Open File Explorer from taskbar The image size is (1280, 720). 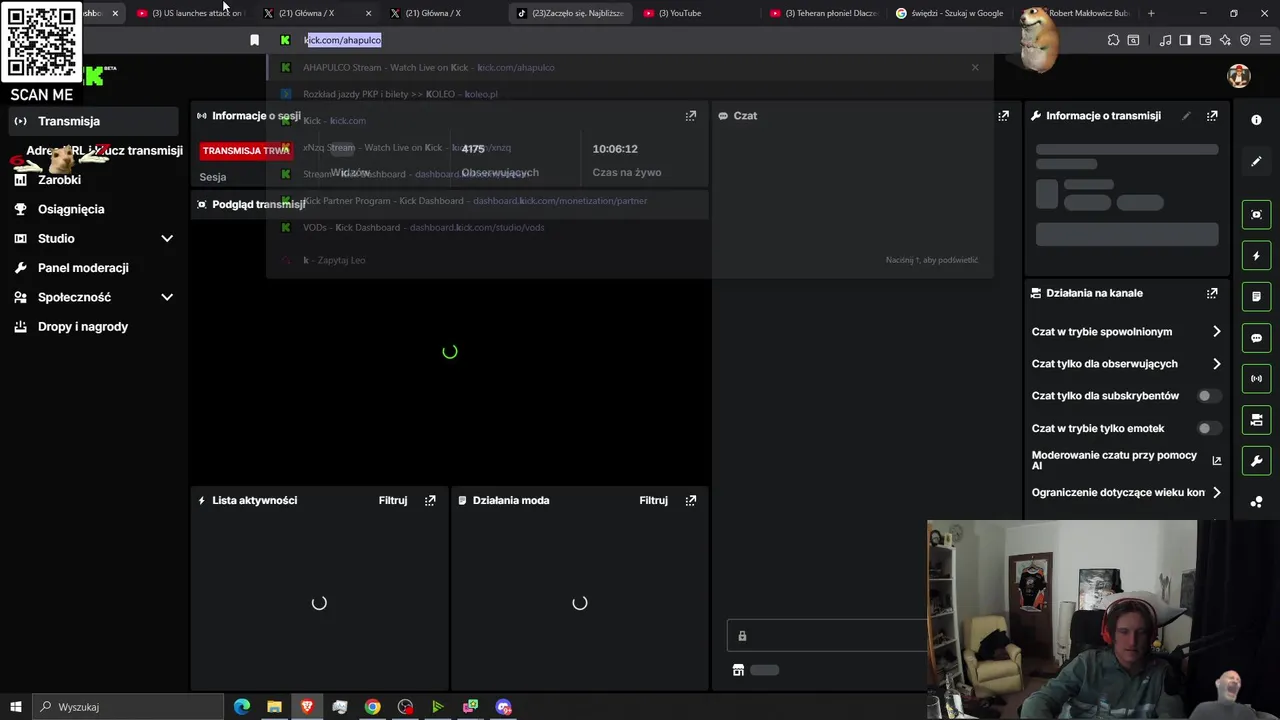pyautogui.click(x=274, y=707)
